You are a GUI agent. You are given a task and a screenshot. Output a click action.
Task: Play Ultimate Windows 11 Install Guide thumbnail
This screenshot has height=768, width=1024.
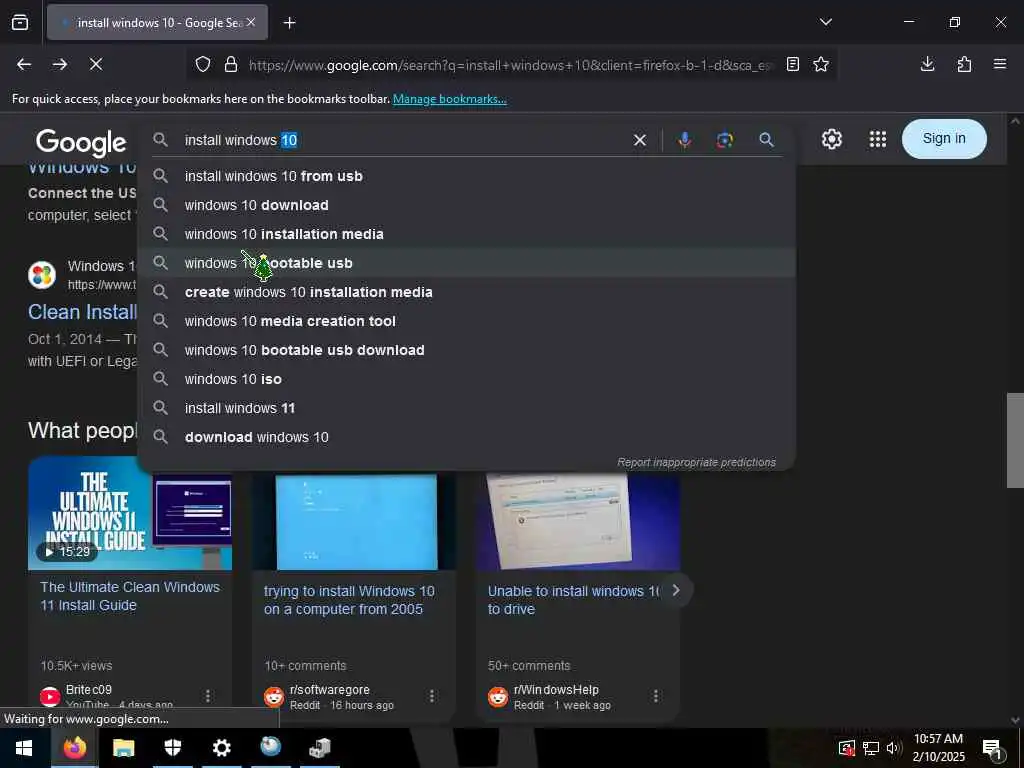click(x=129, y=513)
